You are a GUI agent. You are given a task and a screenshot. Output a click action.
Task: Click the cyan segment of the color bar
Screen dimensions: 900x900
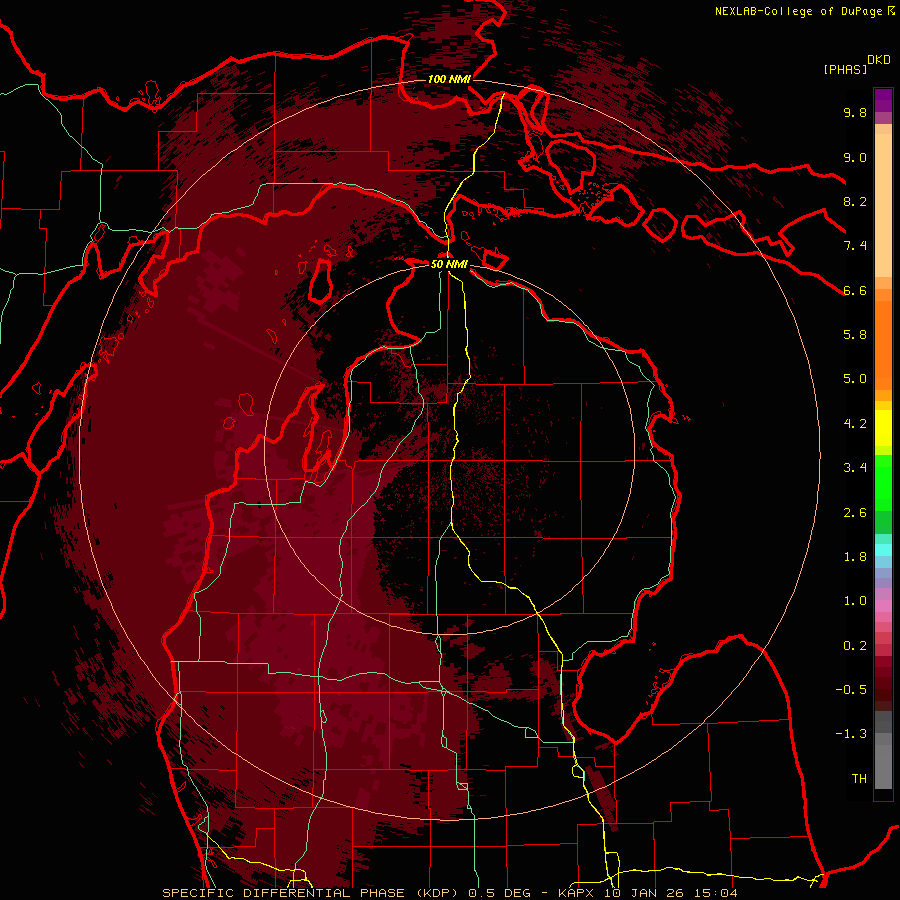883,549
